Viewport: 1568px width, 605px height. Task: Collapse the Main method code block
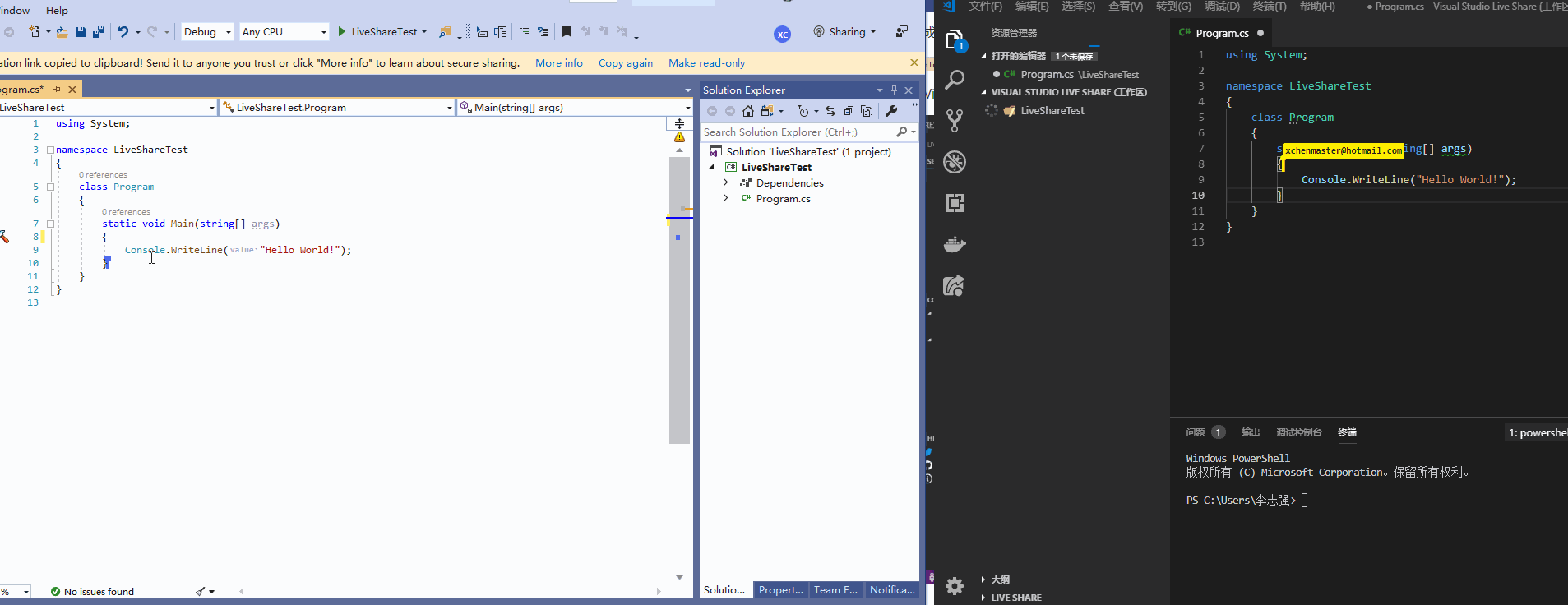(50, 224)
